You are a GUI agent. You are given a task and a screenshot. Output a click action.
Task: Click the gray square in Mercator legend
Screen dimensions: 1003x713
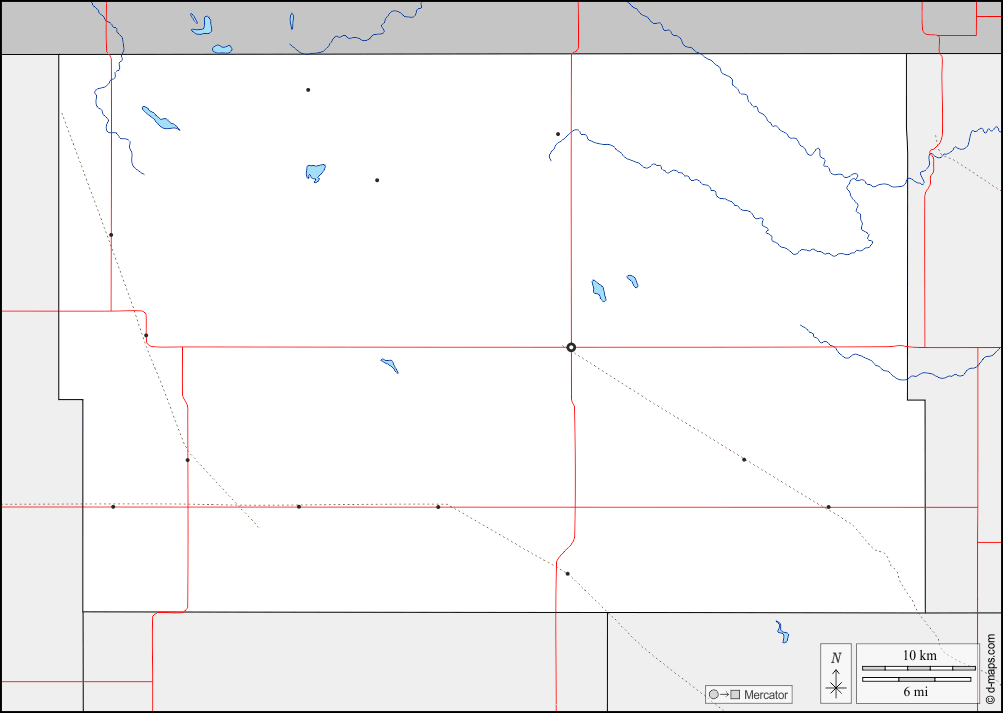click(735, 695)
